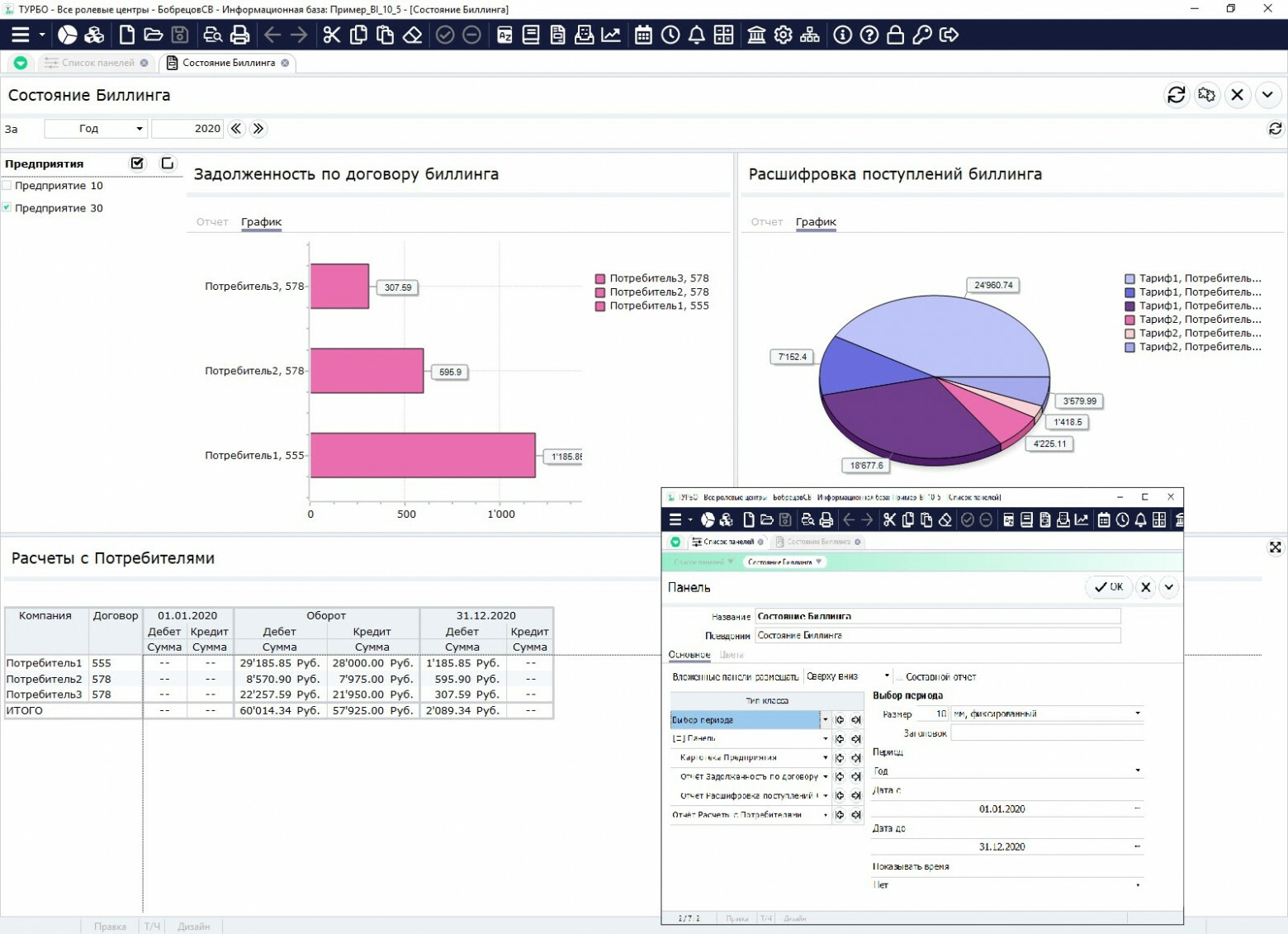Go to the next period arrow
1288x934 pixels.
tap(258, 129)
